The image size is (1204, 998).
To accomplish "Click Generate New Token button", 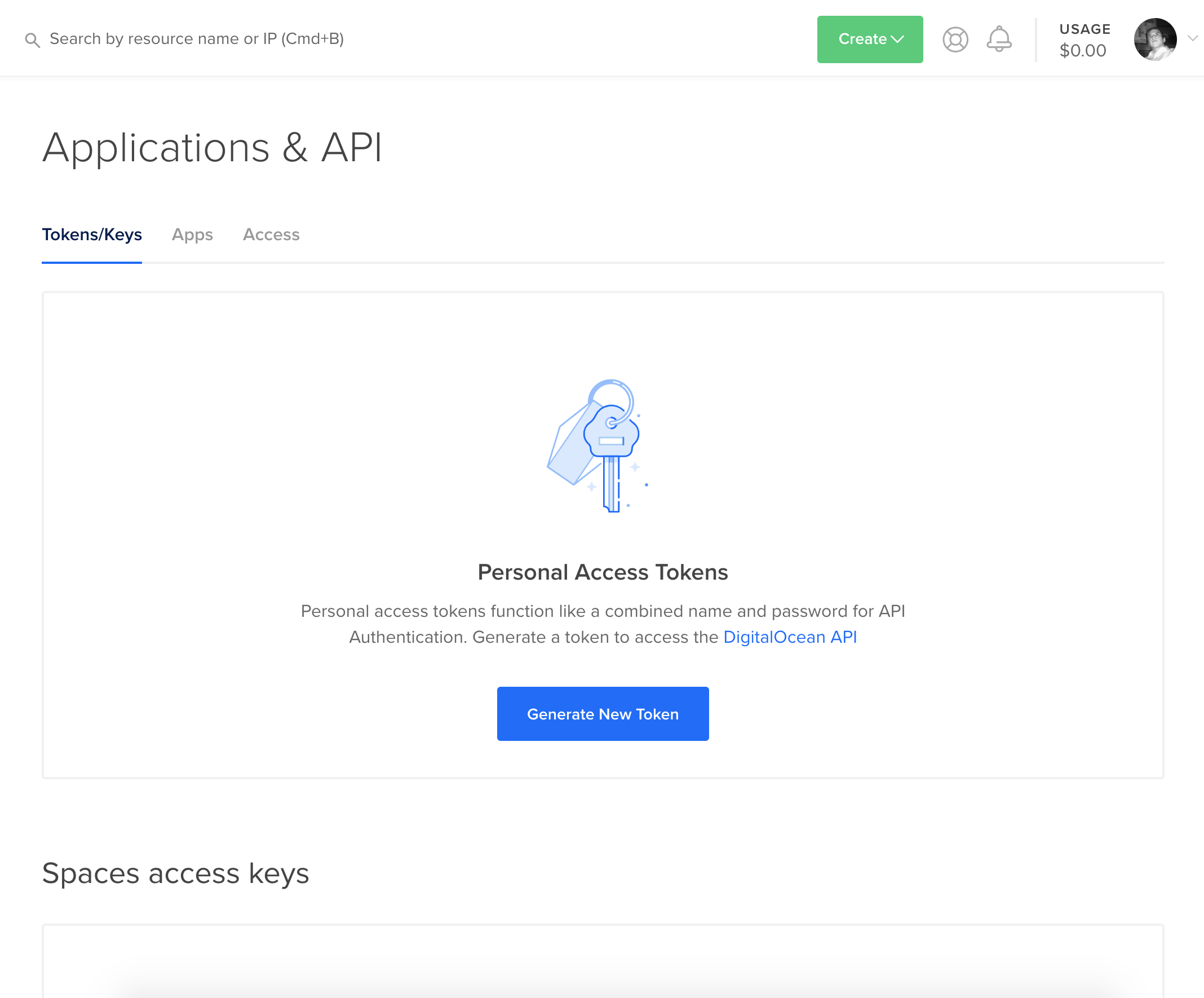I will point(603,713).
